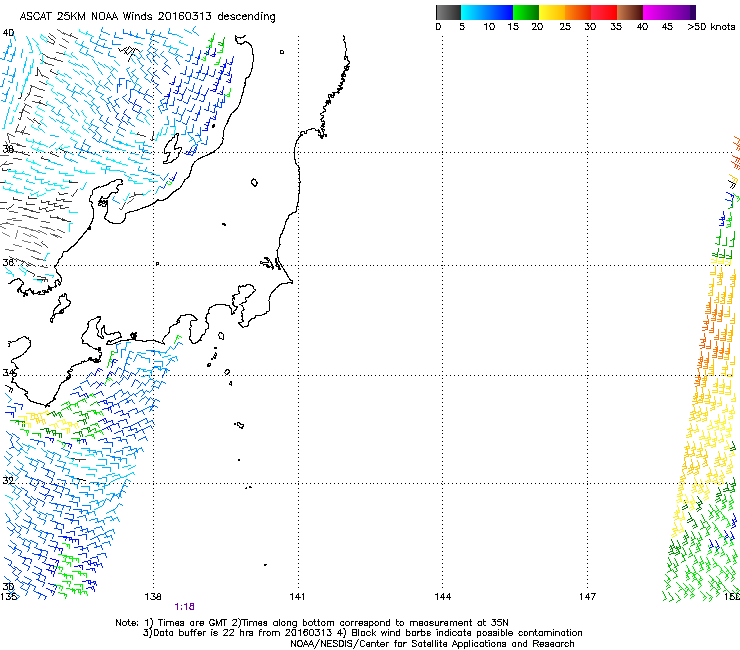Click the '20' label under the color bar
740x650 pixels.
click(537, 27)
